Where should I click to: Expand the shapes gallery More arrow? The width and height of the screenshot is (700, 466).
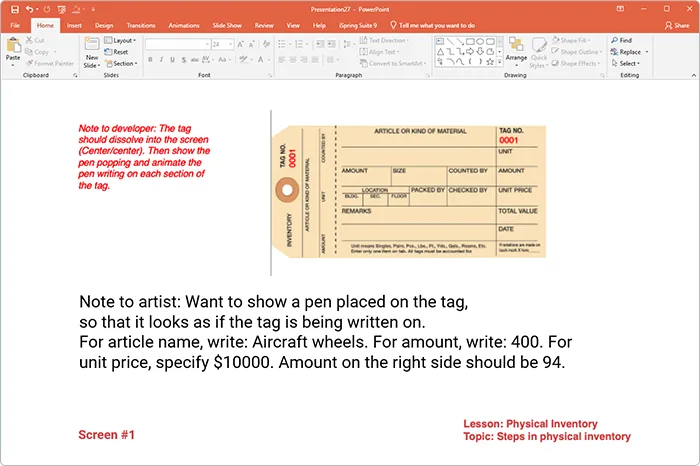pyautogui.click(x=500, y=62)
